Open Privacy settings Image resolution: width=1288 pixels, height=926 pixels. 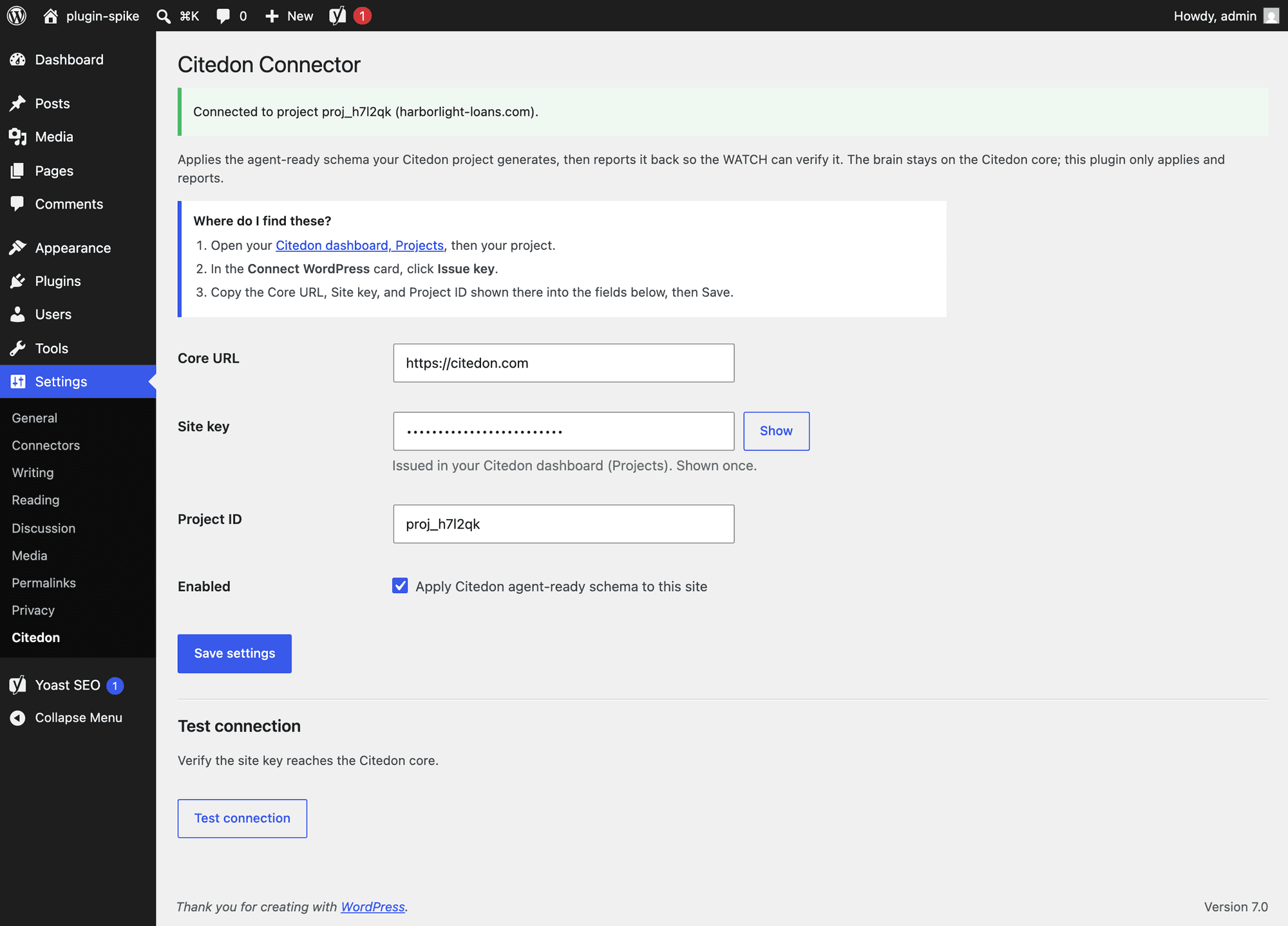coord(33,610)
